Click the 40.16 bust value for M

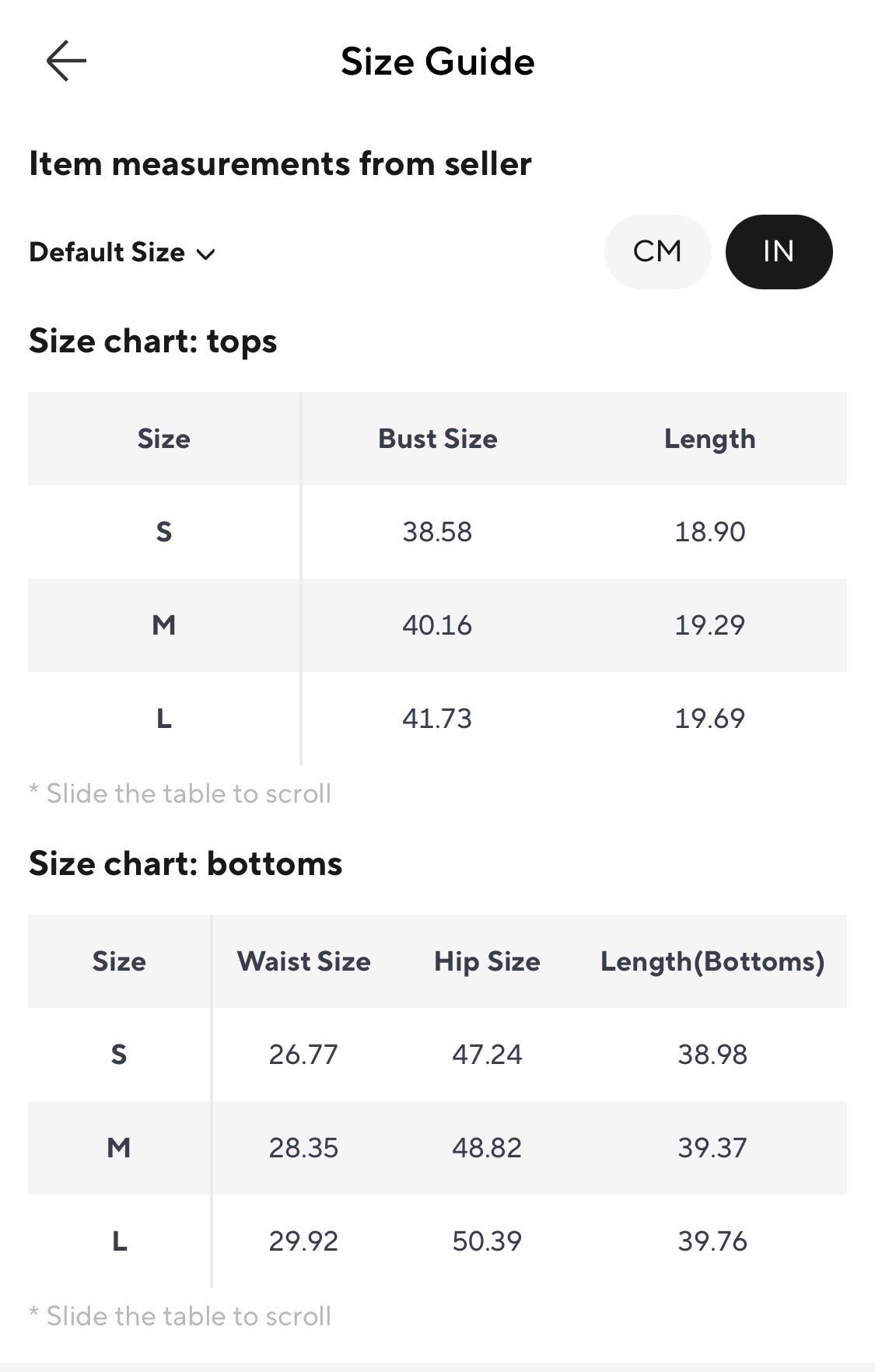[437, 625]
